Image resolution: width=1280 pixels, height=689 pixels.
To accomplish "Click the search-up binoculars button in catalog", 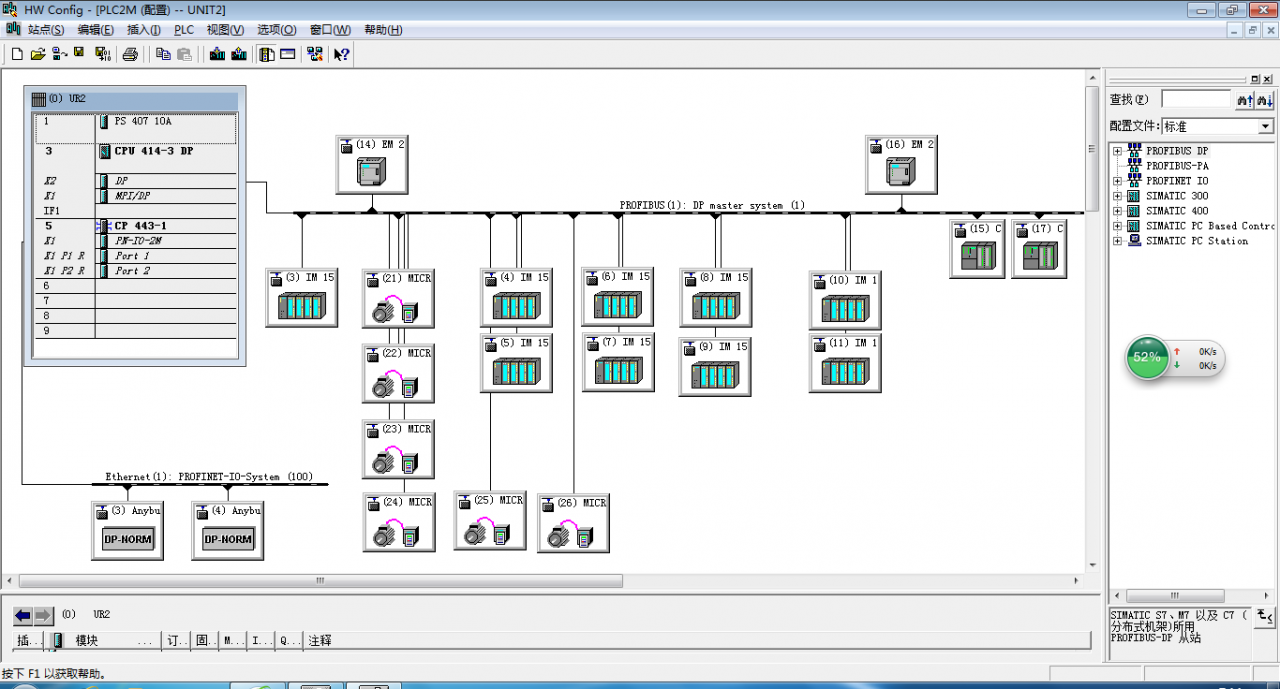I will (1245, 100).
